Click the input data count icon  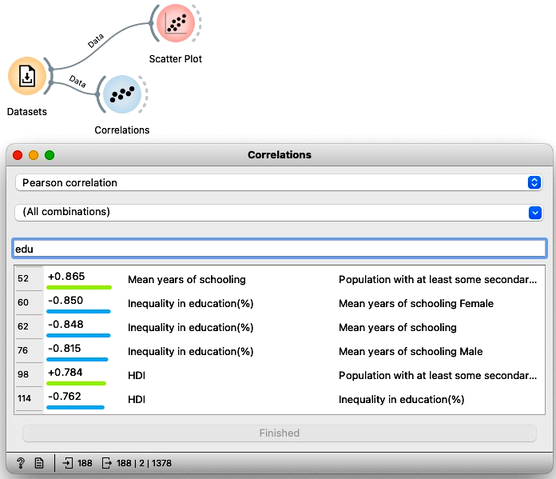[x=67, y=463]
